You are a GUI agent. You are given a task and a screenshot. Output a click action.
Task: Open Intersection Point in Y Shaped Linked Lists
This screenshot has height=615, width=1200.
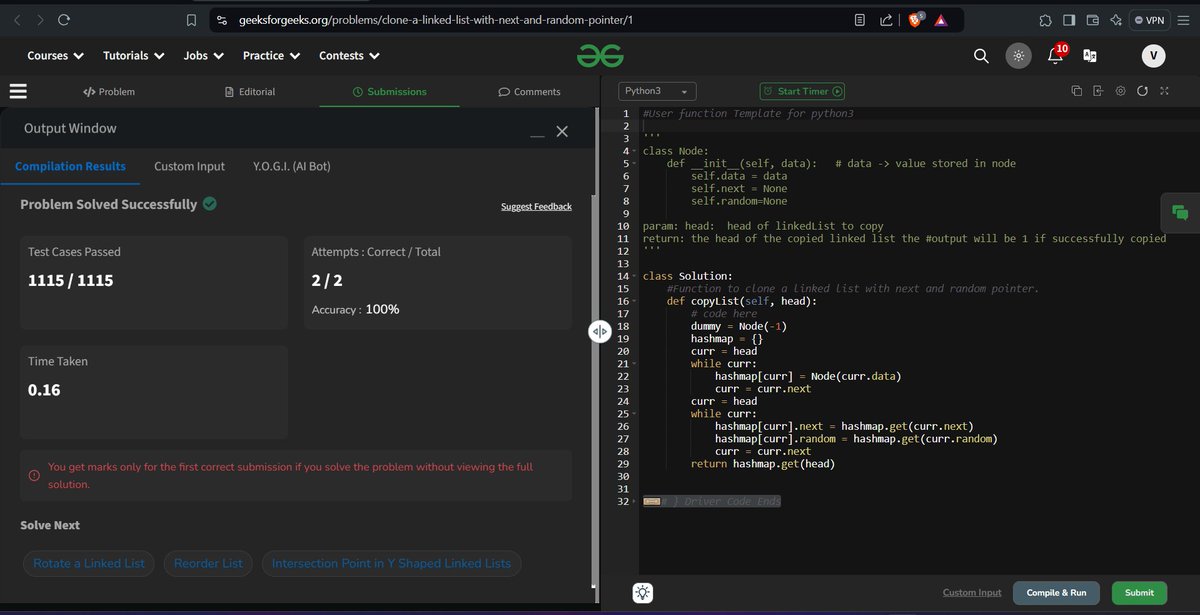[x=391, y=563]
